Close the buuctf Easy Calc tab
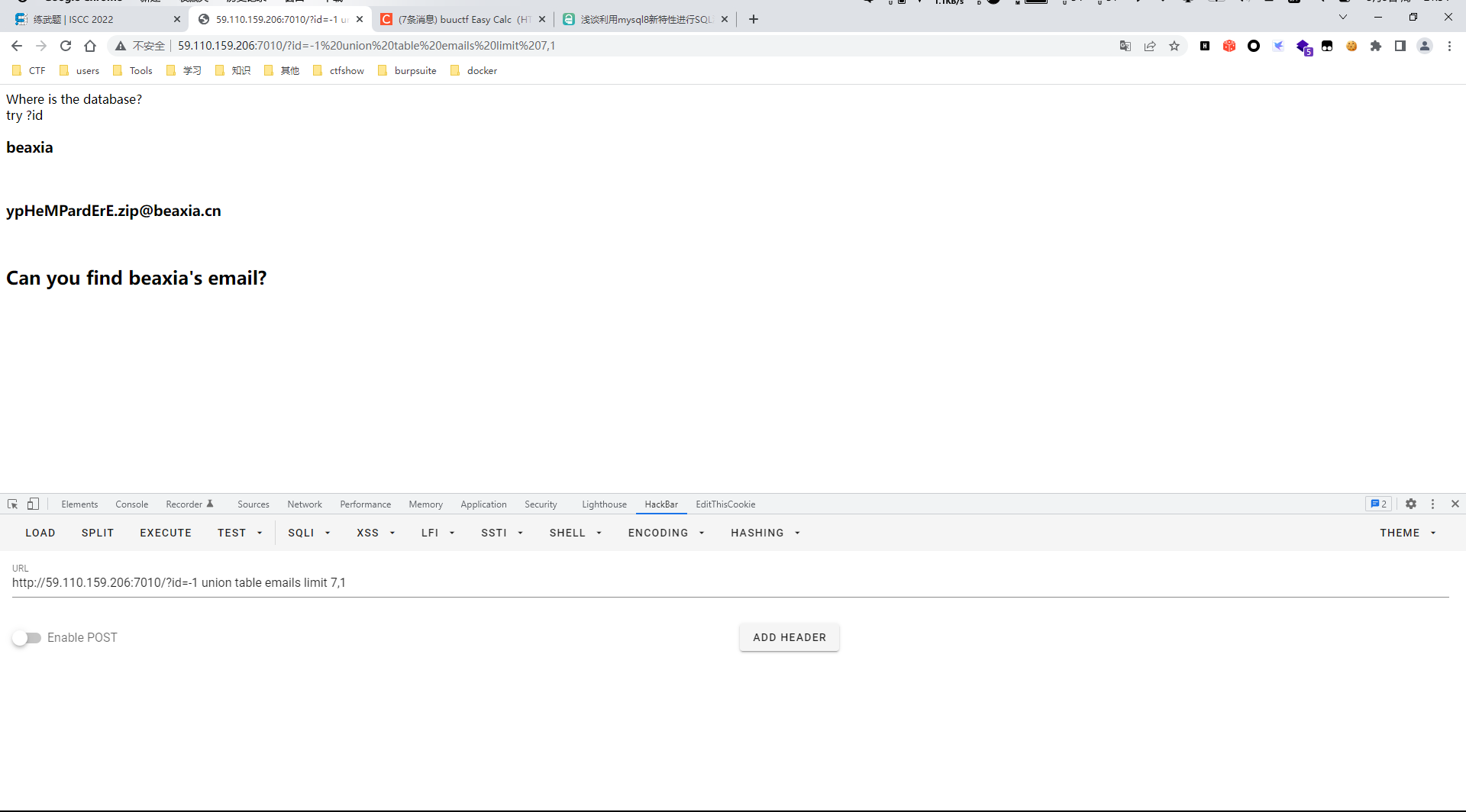Image resolution: width=1466 pixels, height=812 pixels. point(542,19)
